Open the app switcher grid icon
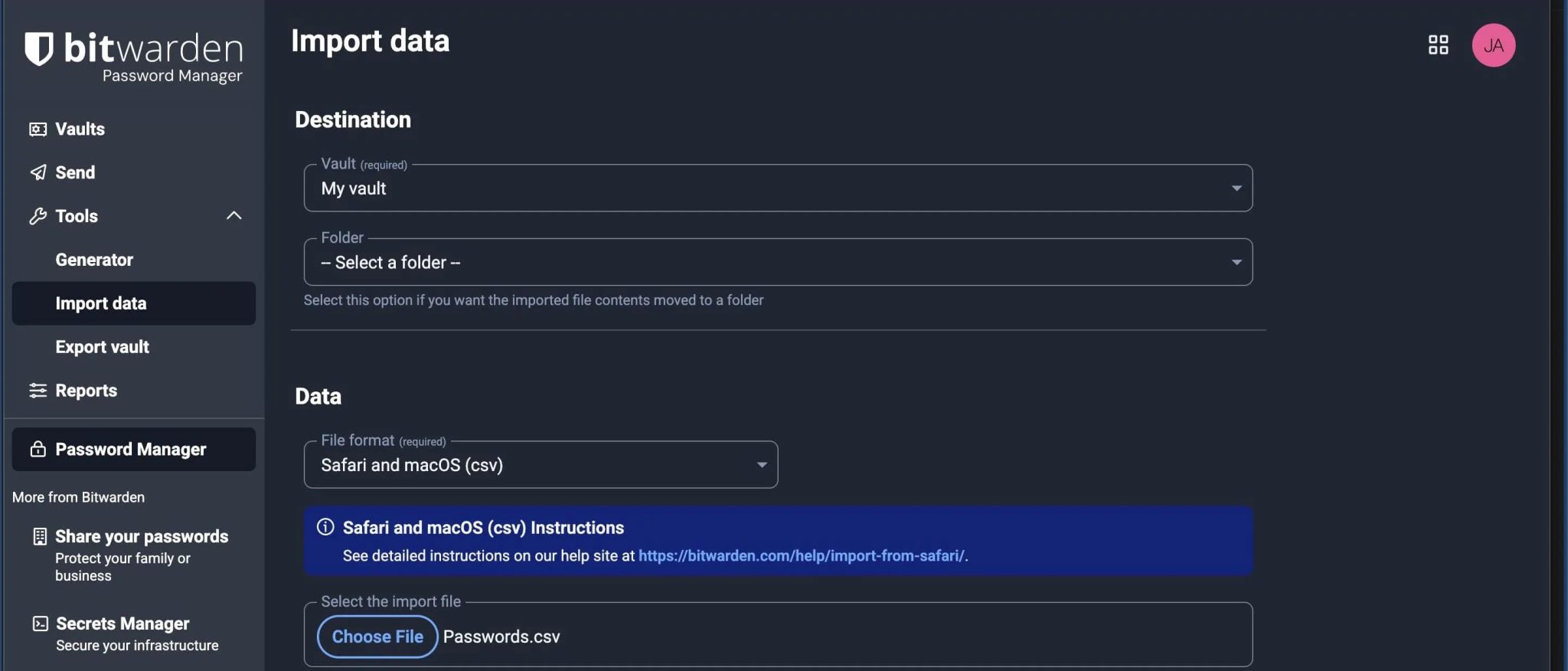Screen dimensions: 1568x671 (x=1439, y=45)
